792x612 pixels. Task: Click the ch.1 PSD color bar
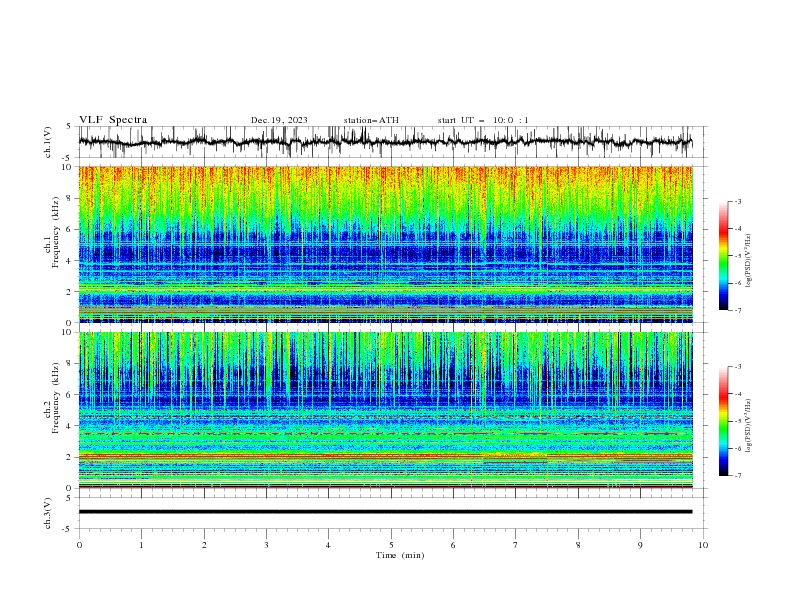(x=723, y=255)
